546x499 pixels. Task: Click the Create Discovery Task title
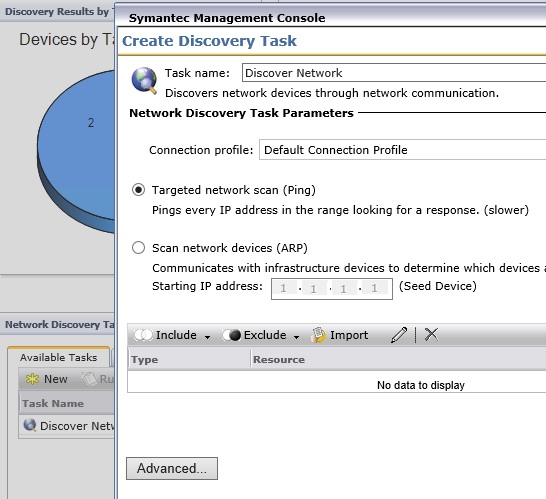point(209,41)
